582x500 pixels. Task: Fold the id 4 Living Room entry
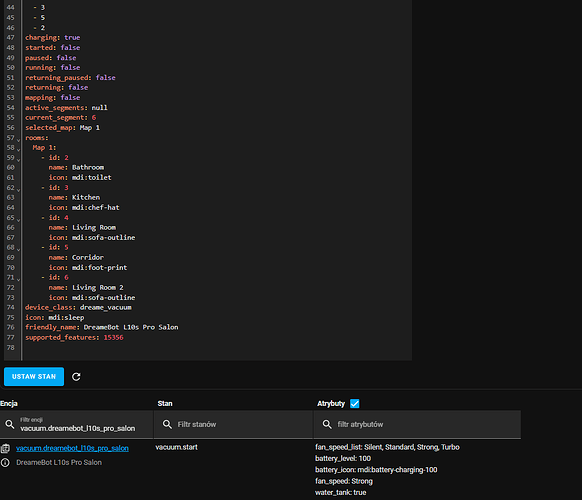pos(18,220)
